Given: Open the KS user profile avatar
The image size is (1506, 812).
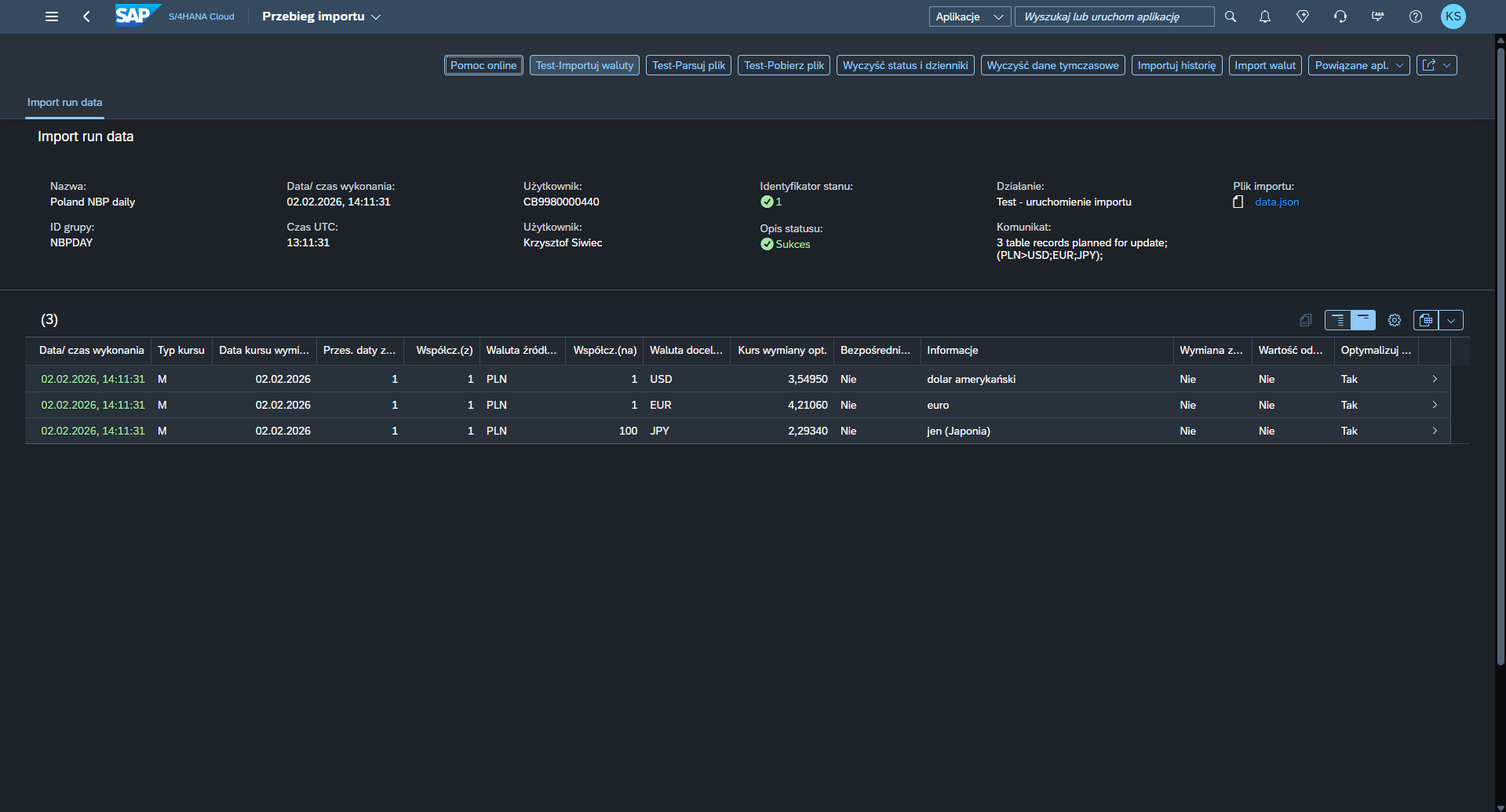Looking at the screenshot, I should pyautogui.click(x=1453, y=16).
